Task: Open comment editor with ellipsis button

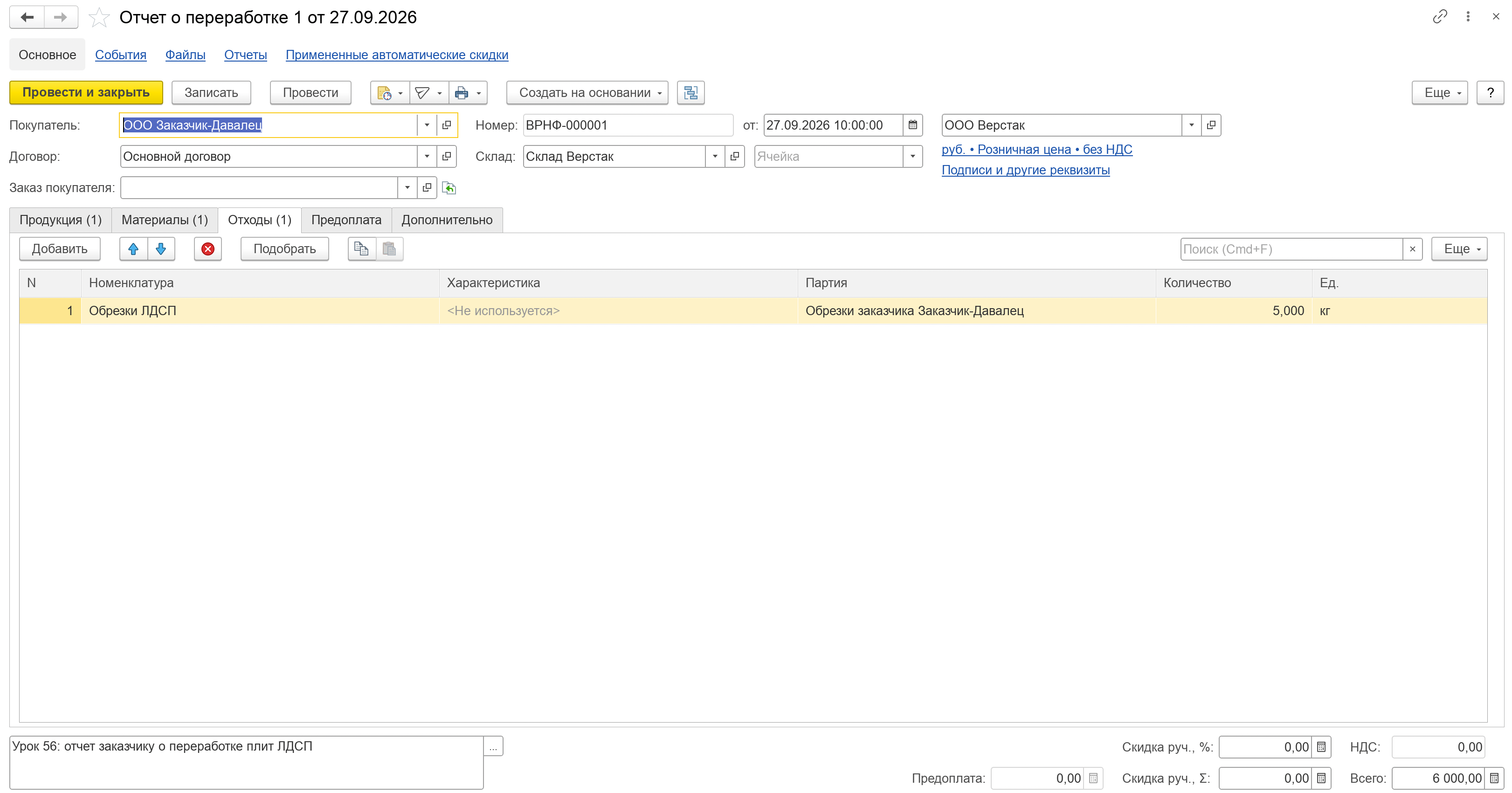Action: [493, 747]
